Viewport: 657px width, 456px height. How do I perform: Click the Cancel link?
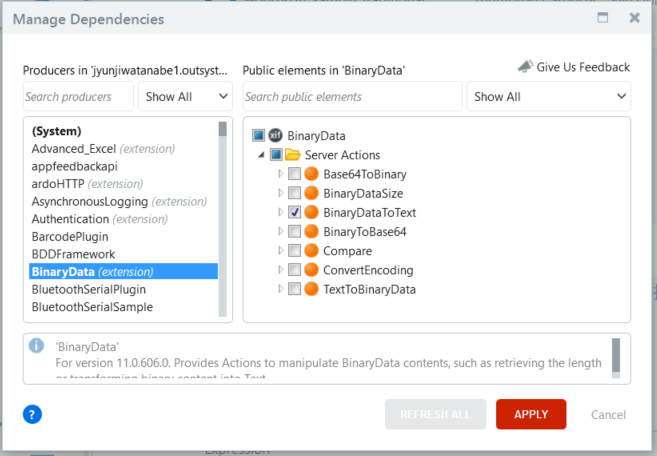pyautogui.click(x=608, y=415)
